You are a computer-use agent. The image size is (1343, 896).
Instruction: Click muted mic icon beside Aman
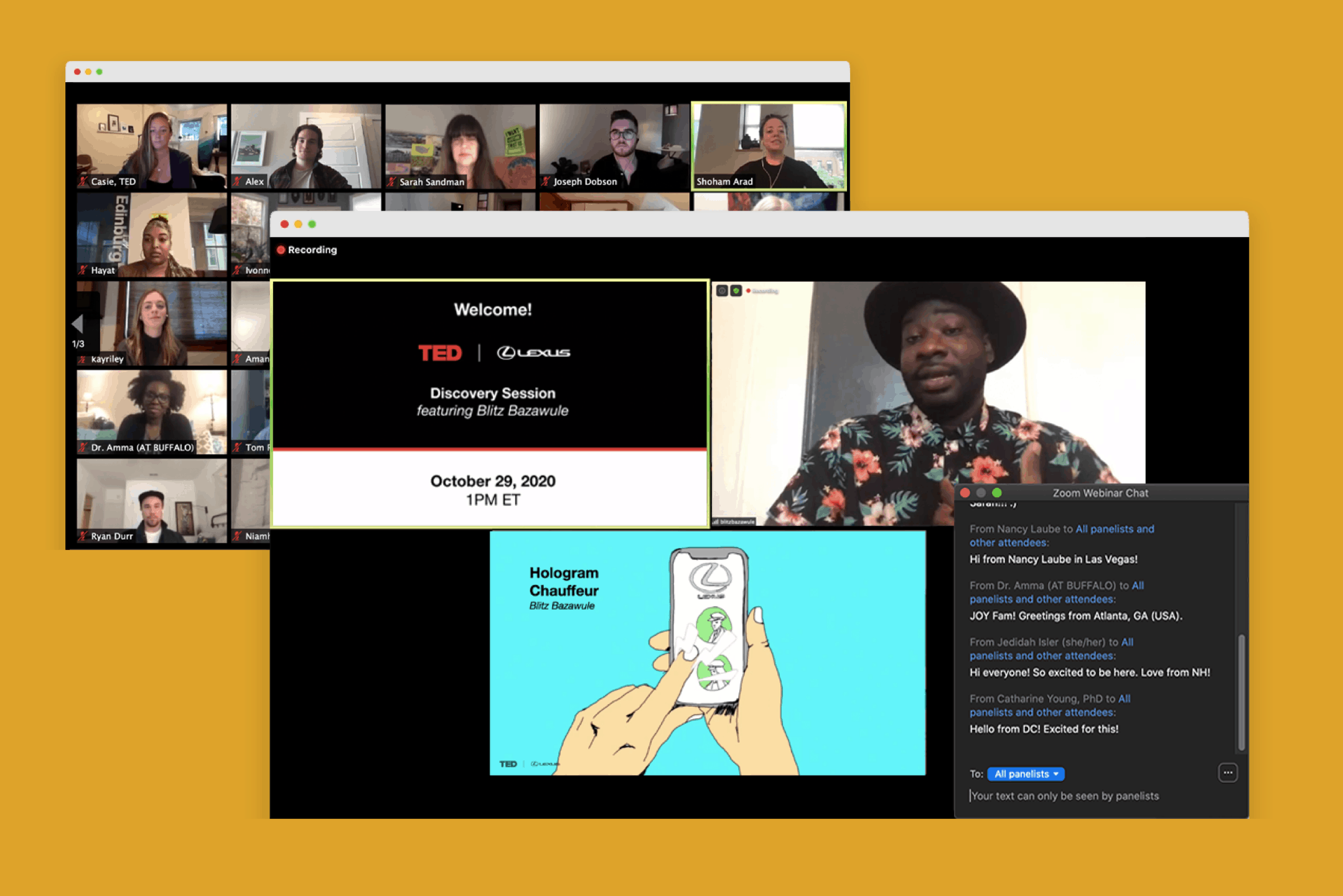coord(237,359)
